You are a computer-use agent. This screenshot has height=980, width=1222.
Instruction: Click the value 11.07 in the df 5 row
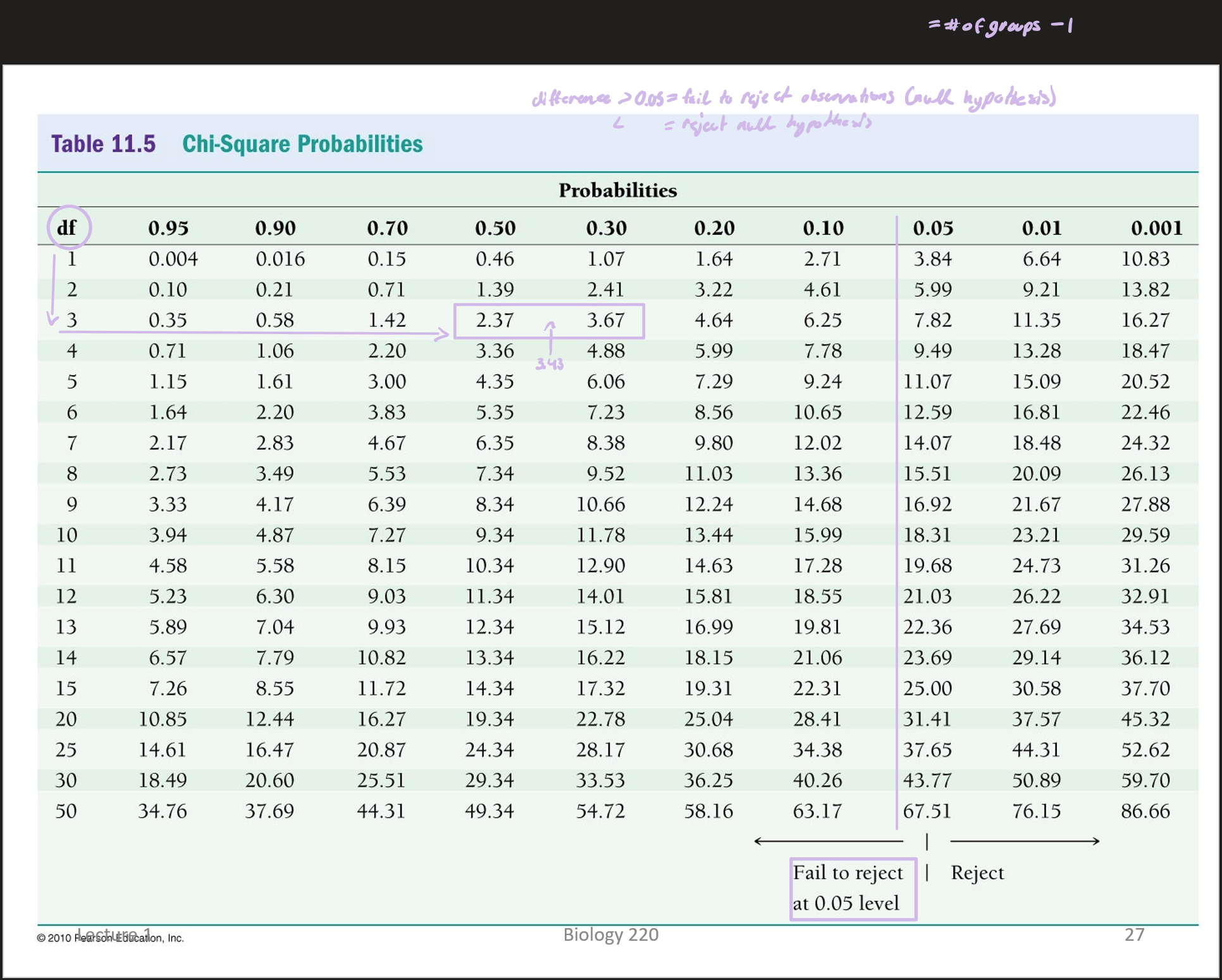pyautogui.click(x=927, y=381)
